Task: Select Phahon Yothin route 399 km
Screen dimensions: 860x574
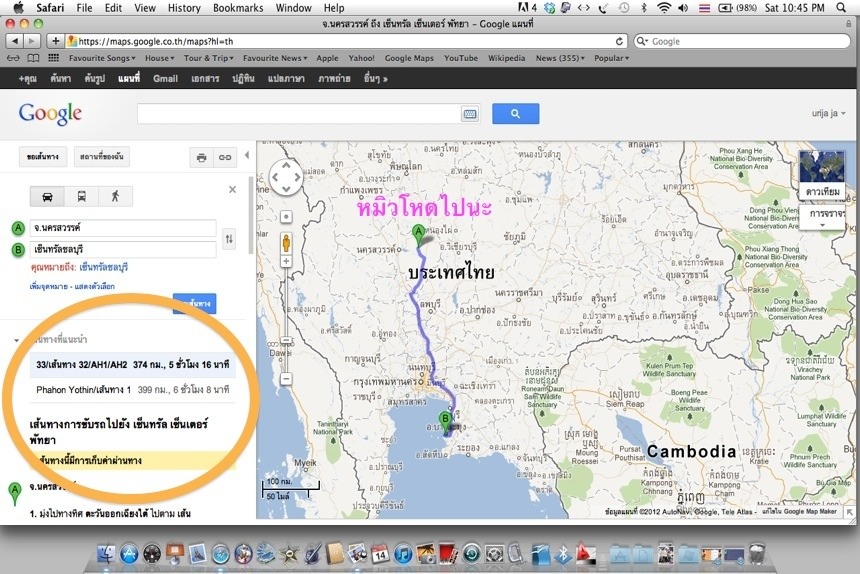Action: pyautogui.click(x=133, y=390)
